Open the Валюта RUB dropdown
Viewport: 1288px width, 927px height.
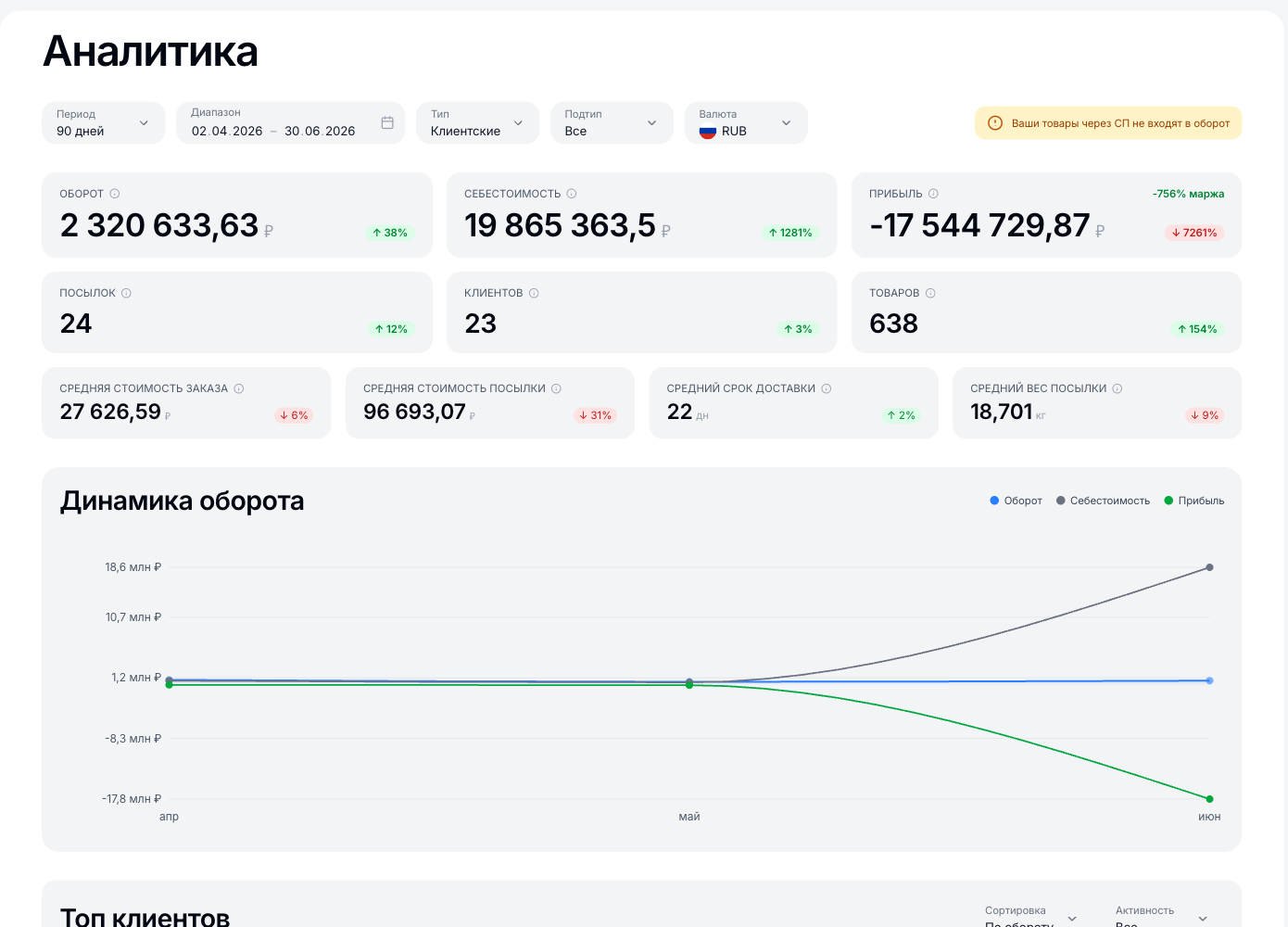746,122
